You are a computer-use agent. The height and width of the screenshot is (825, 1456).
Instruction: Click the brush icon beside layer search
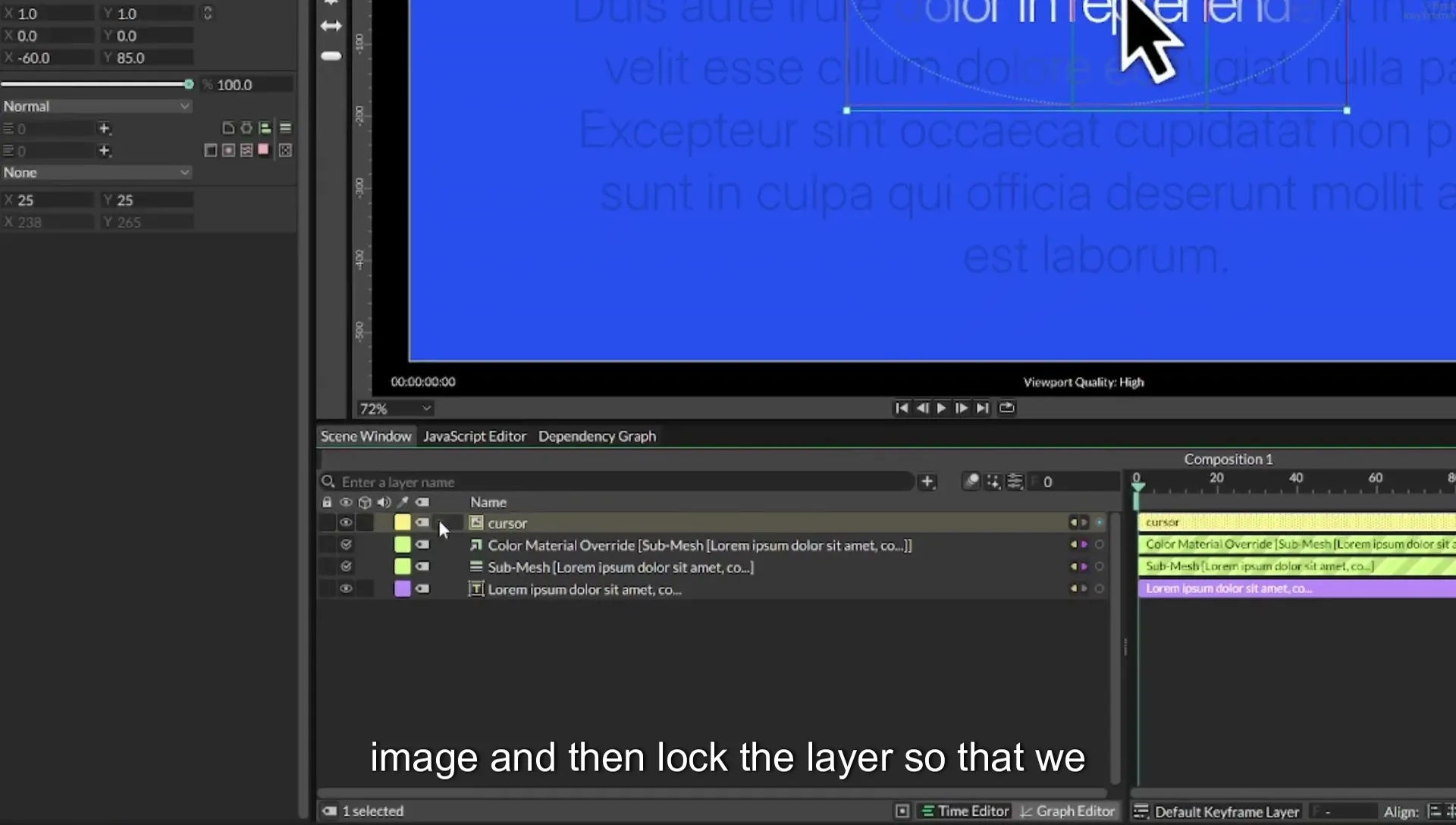pos(971,482)
